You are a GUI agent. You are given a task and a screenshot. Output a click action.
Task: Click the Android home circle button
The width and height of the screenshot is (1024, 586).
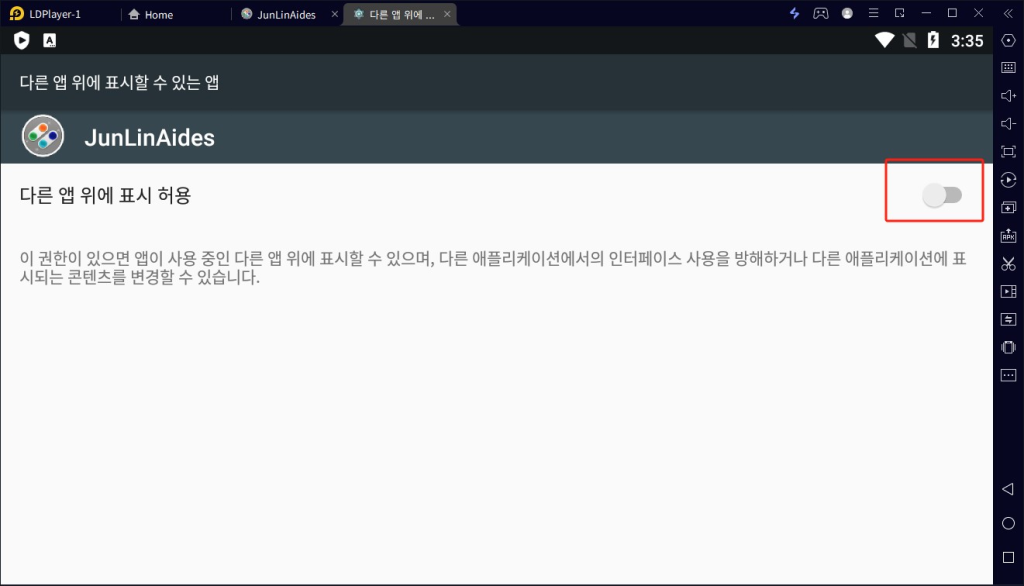click(1008, 523)
